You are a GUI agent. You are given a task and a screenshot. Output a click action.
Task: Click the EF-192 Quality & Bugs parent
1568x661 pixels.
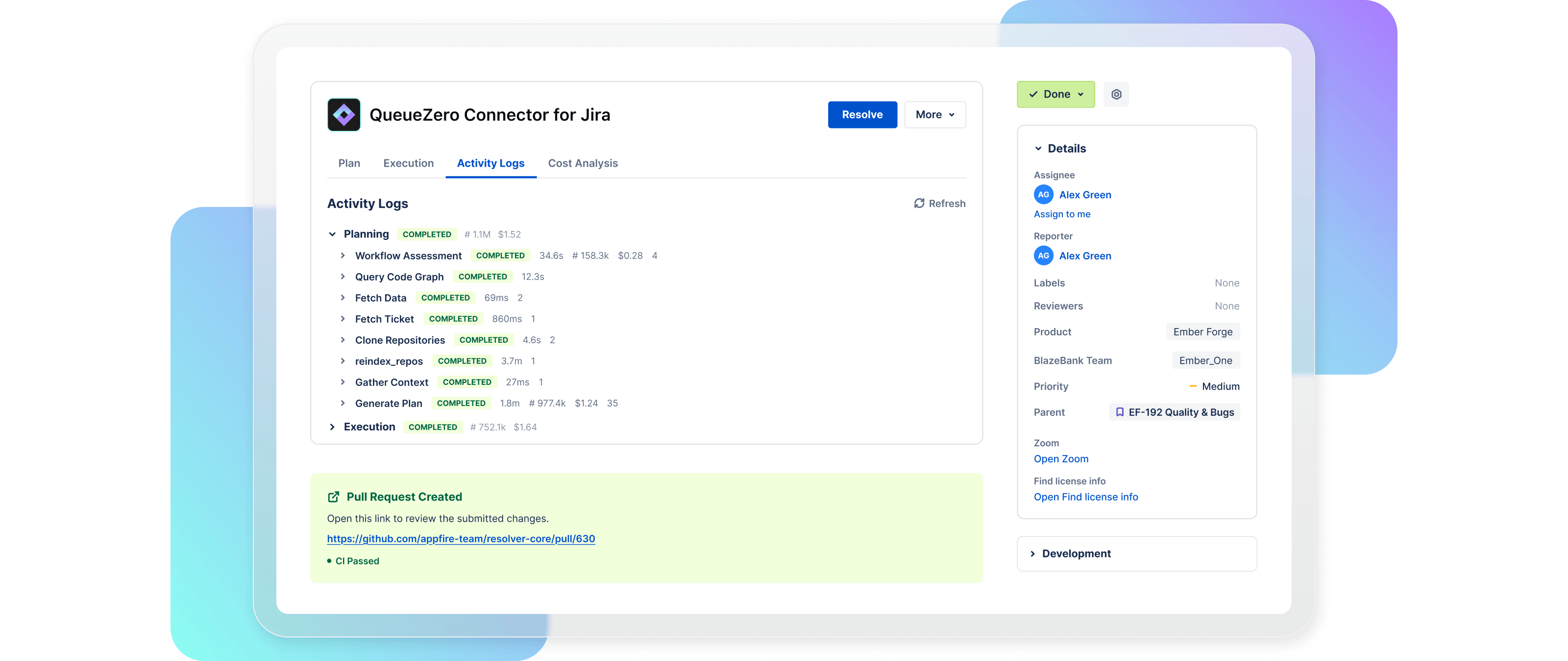pyautogui.click(x=1174, y=412)
